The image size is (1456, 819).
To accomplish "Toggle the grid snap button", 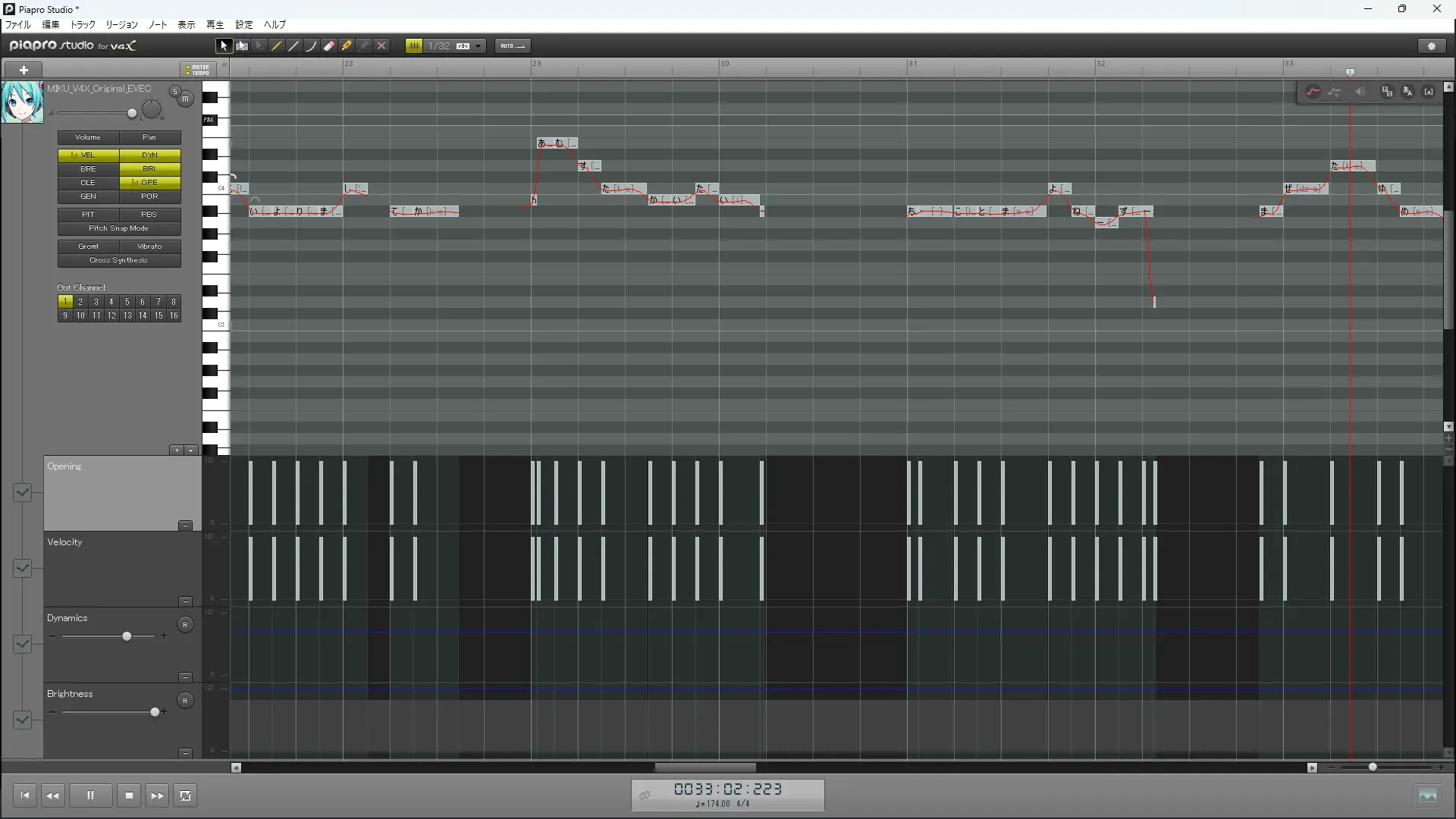I will click(x=414, y=46).
